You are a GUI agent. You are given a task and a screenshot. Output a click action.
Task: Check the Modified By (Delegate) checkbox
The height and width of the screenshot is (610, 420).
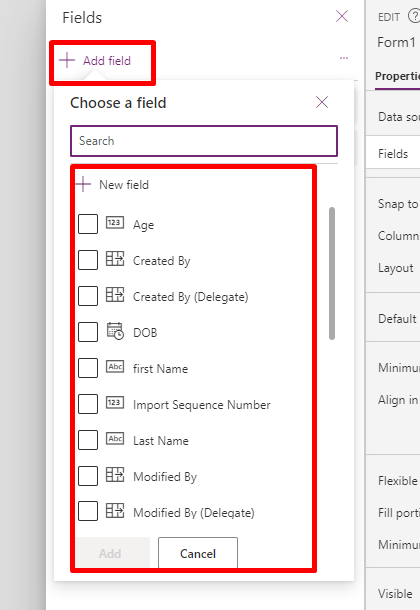click(88, 511)
